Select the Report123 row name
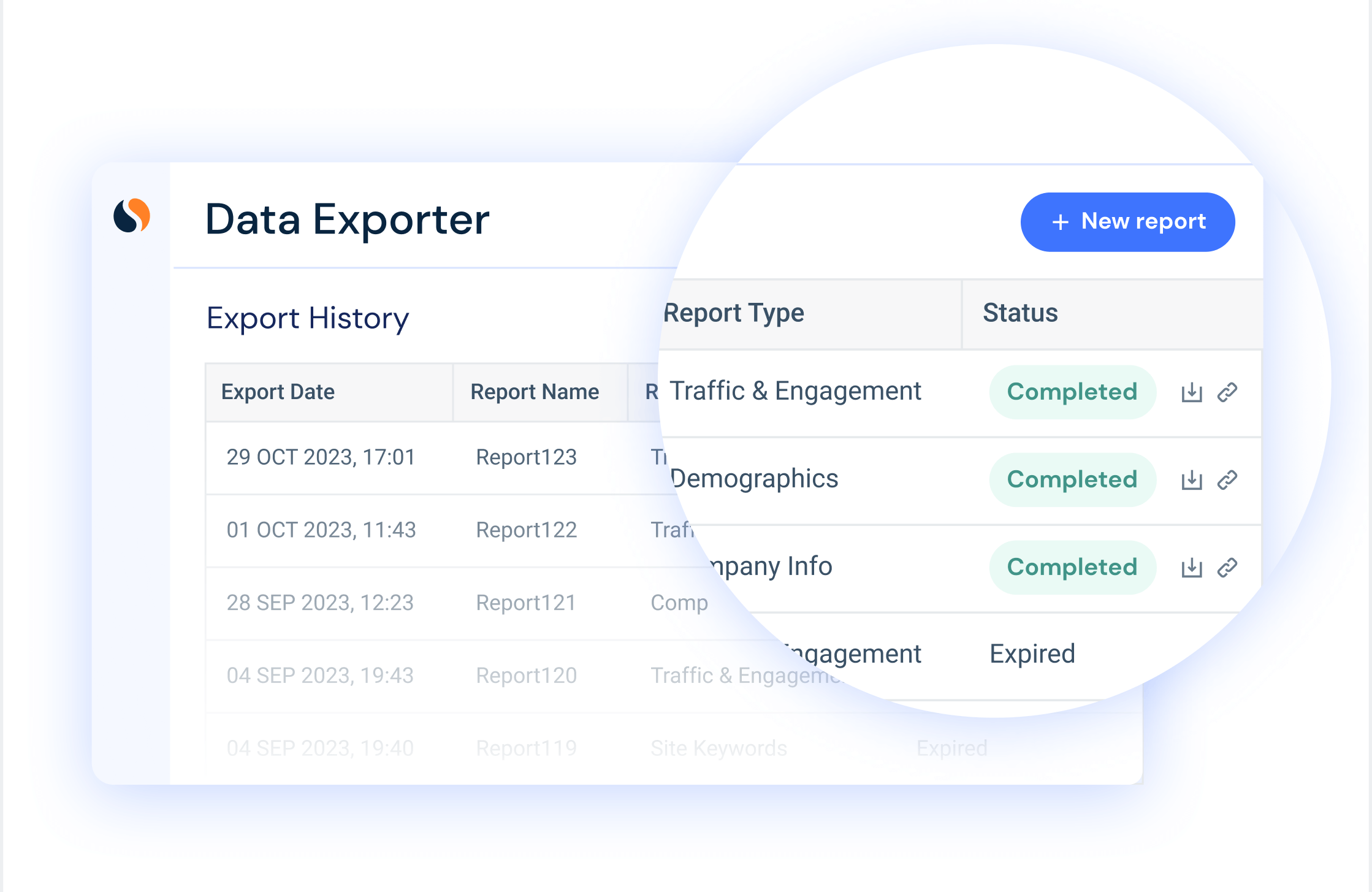Screen dimensions: 1372x892 coord(526,457)
